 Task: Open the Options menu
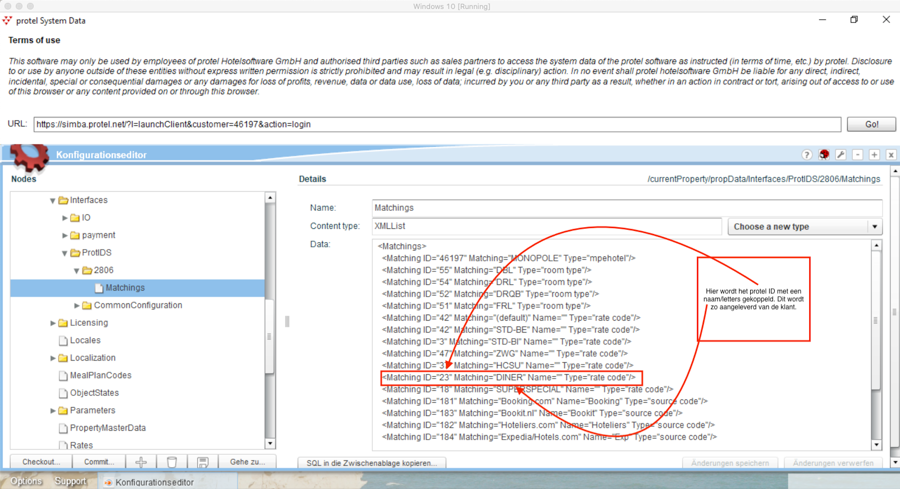coord(27,482)
